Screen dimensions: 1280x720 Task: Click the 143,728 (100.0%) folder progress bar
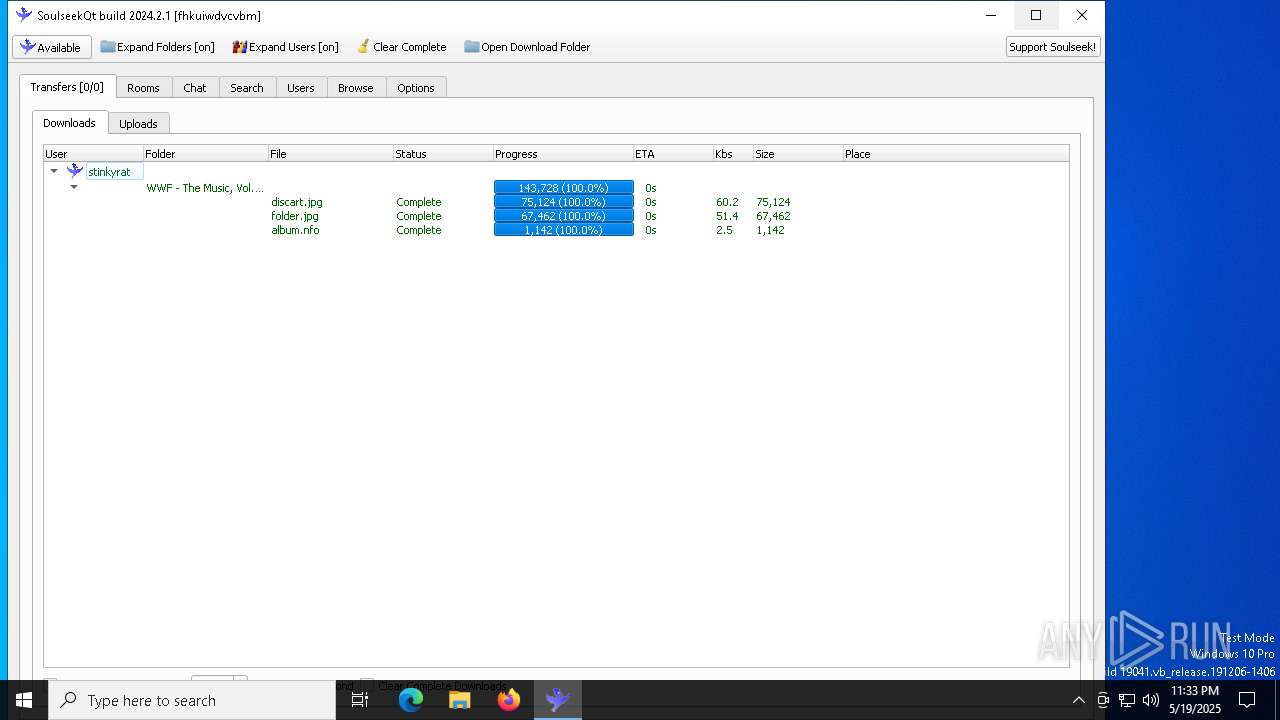pyautogui.click(x=564, y=188)
